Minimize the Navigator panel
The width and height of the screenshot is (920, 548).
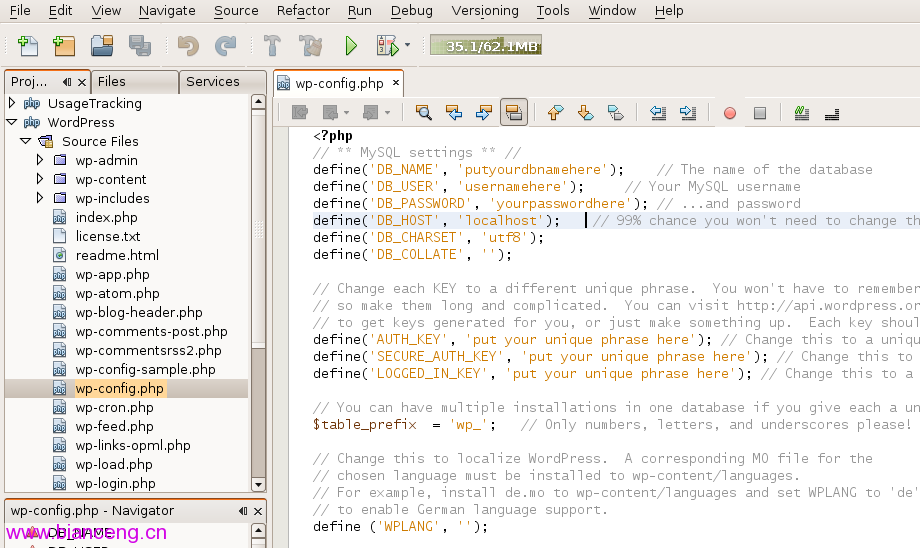pyautogui.click(x=243, y=511)
